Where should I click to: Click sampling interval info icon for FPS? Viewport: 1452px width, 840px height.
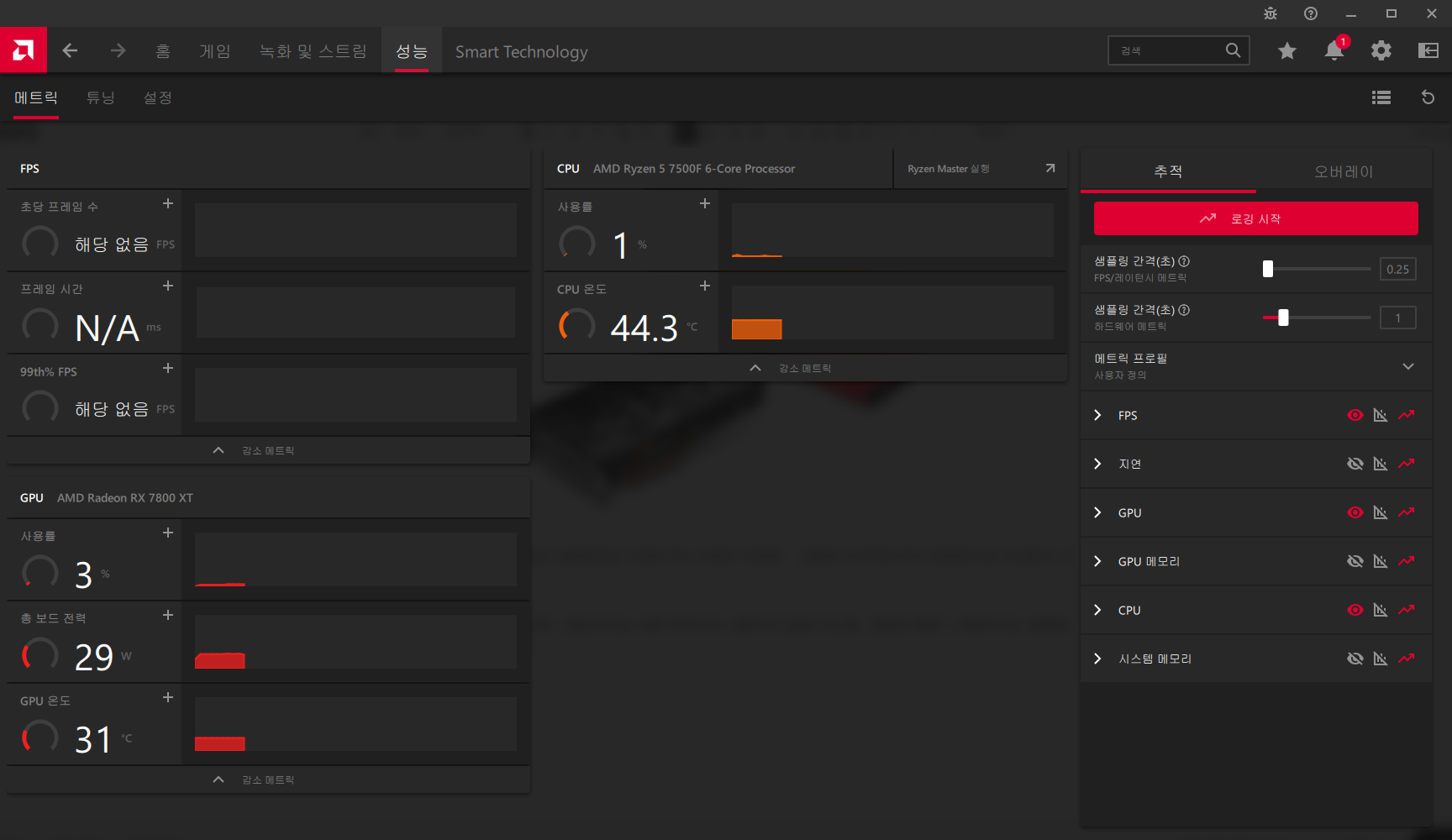point(1184,261)
